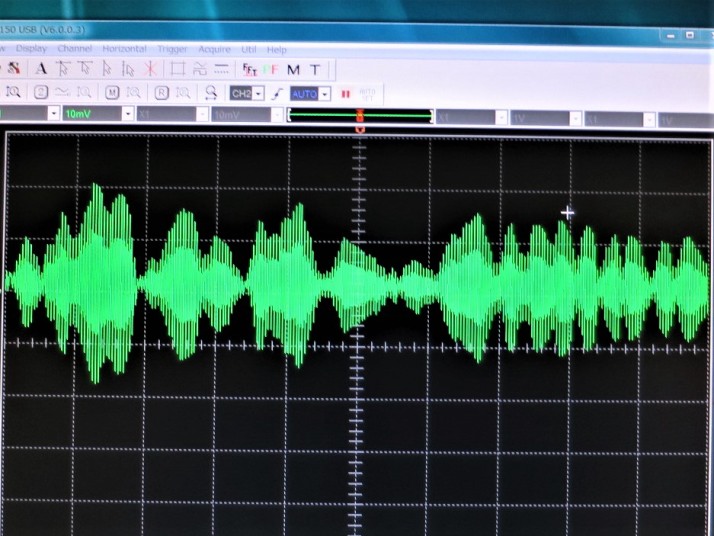Click the white crosshair on the waveform
714x536 pixels.
click(x=568, y=212)
